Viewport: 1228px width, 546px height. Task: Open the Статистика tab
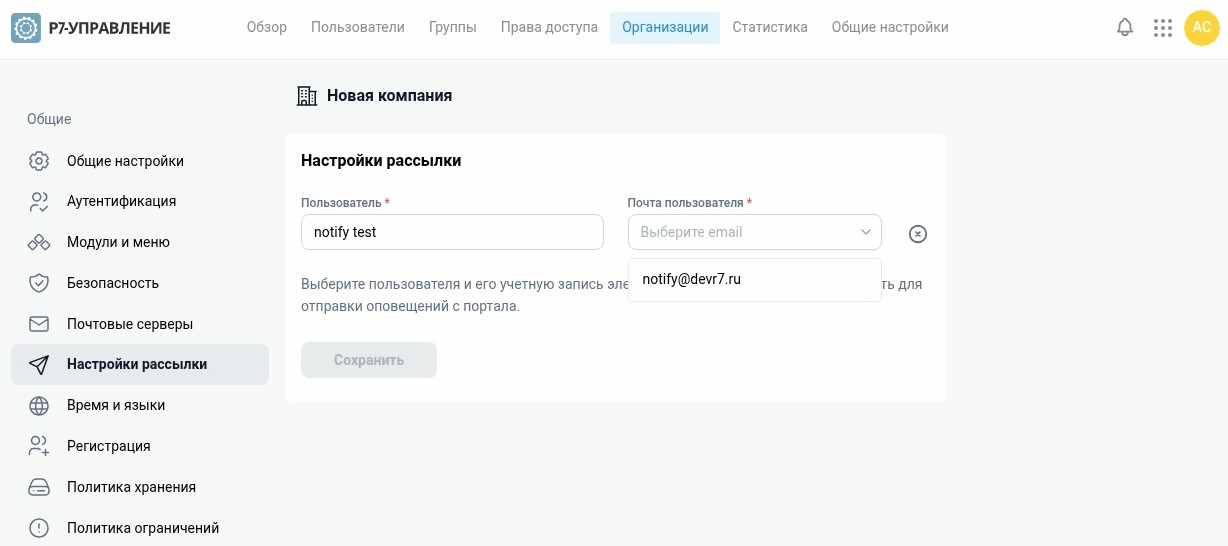pos(770,28)
